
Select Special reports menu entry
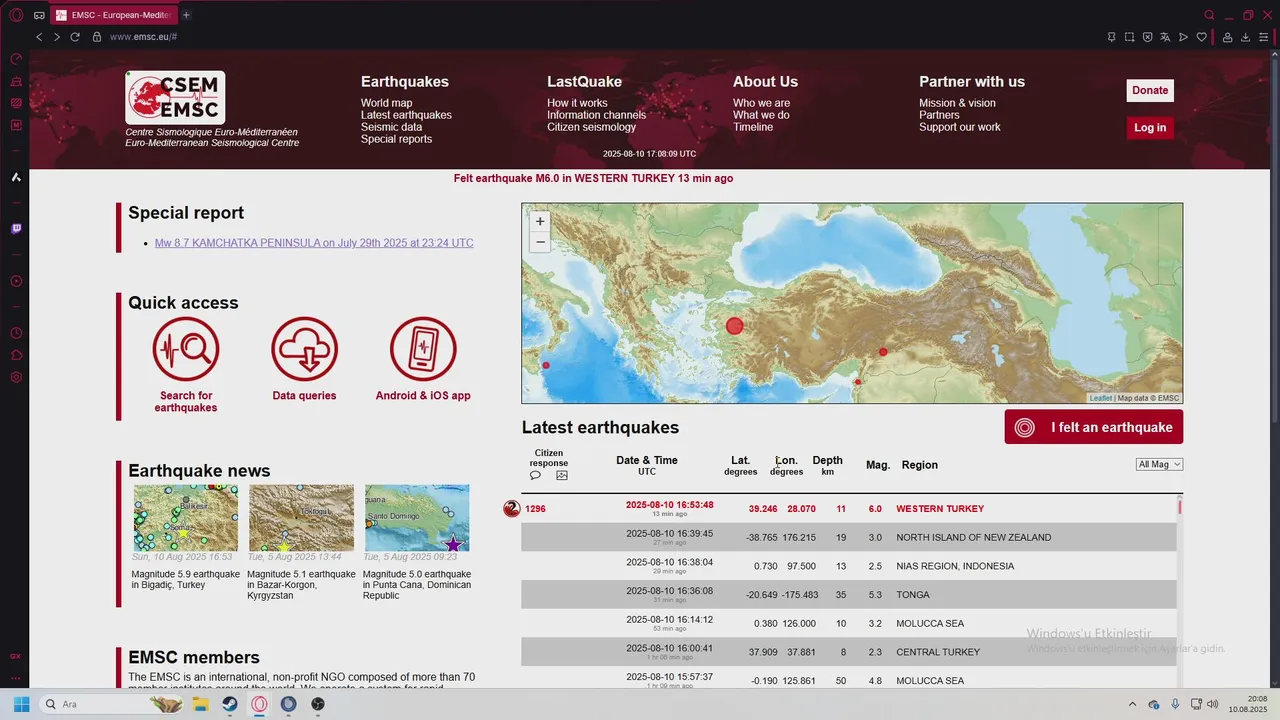click(396, 139)
